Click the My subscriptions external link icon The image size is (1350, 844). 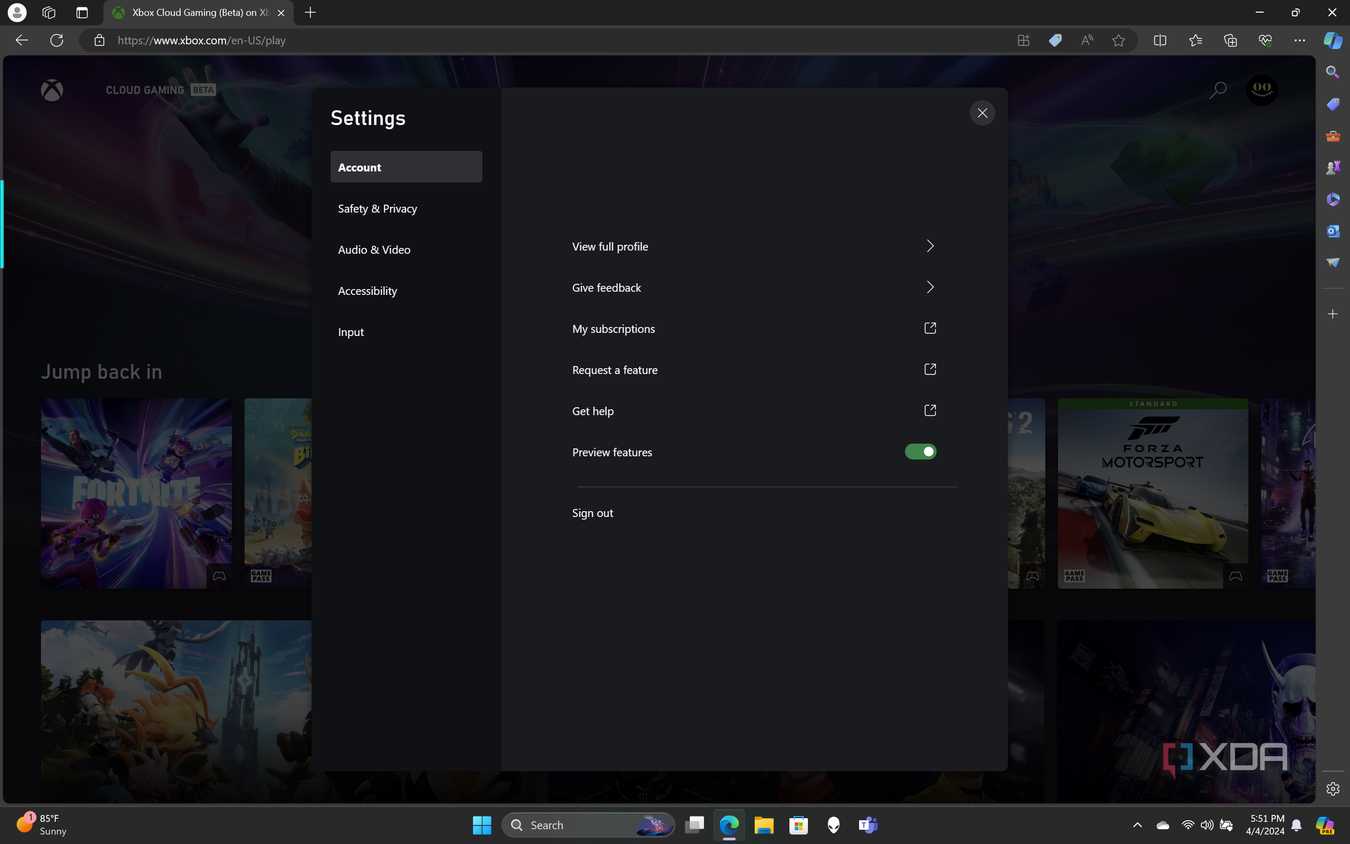click(x=930, y=328)
